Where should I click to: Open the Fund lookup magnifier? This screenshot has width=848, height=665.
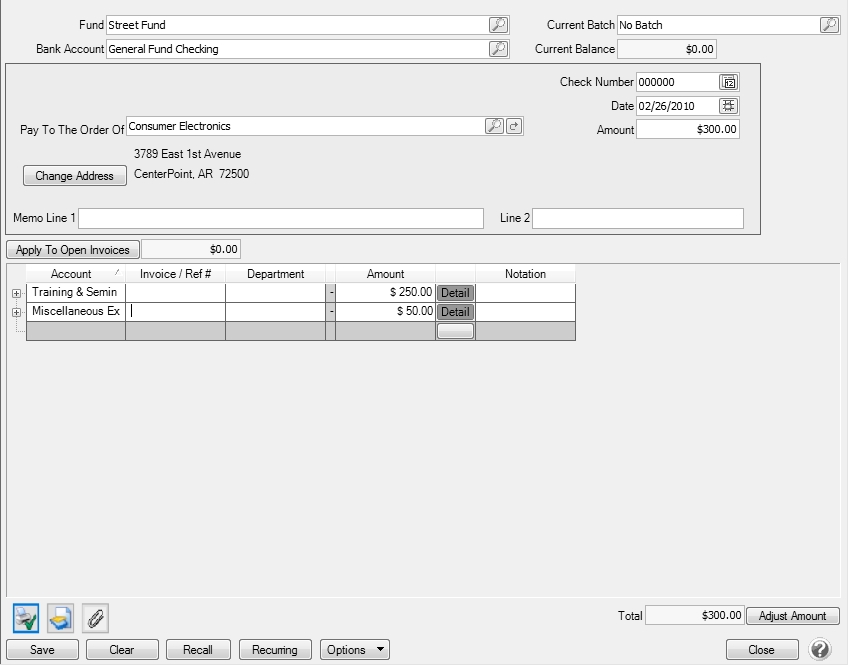pos(497,24)
